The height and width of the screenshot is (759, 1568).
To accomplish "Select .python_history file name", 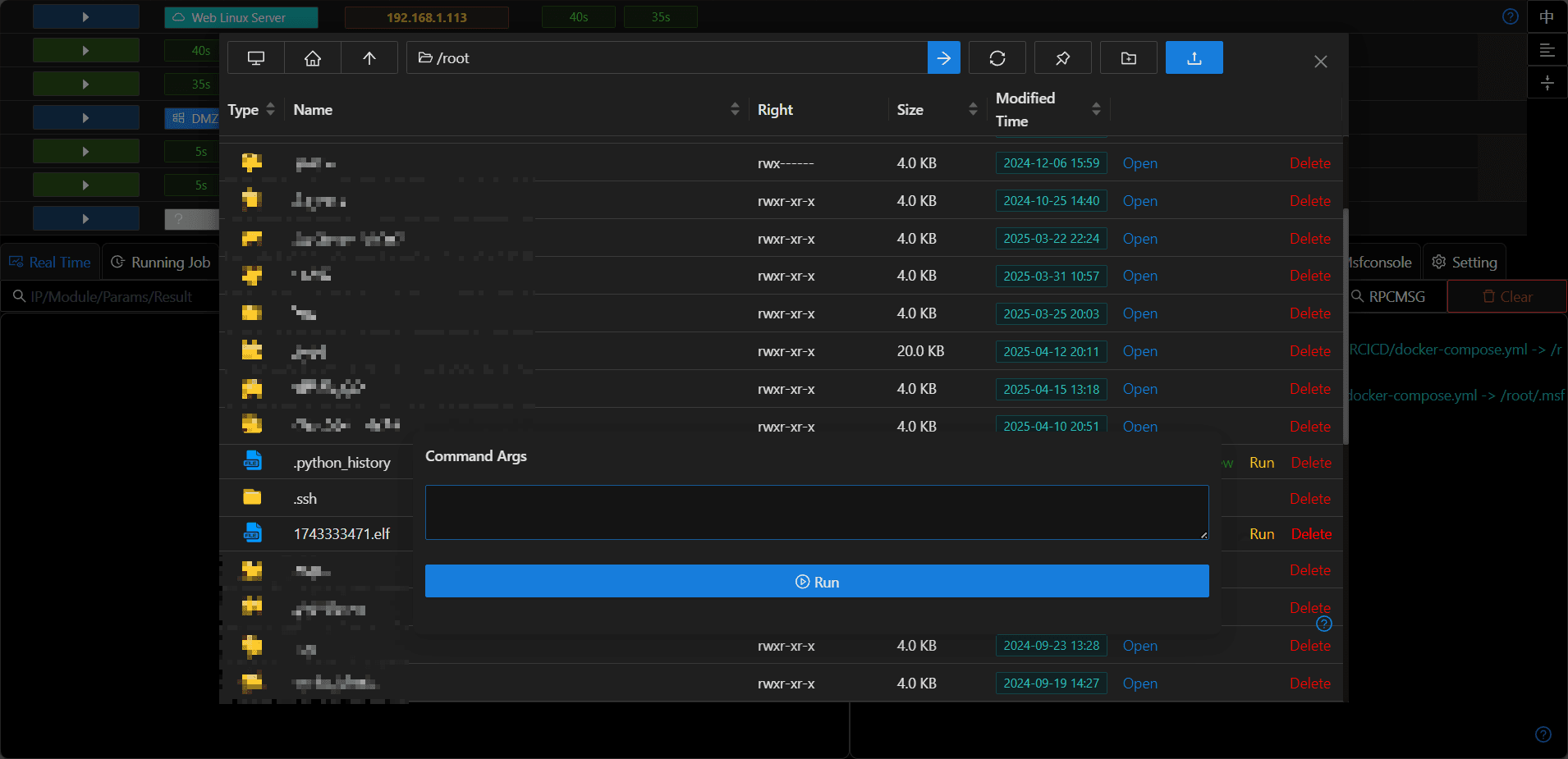I will pyautogui.click(x=342, y=463).
